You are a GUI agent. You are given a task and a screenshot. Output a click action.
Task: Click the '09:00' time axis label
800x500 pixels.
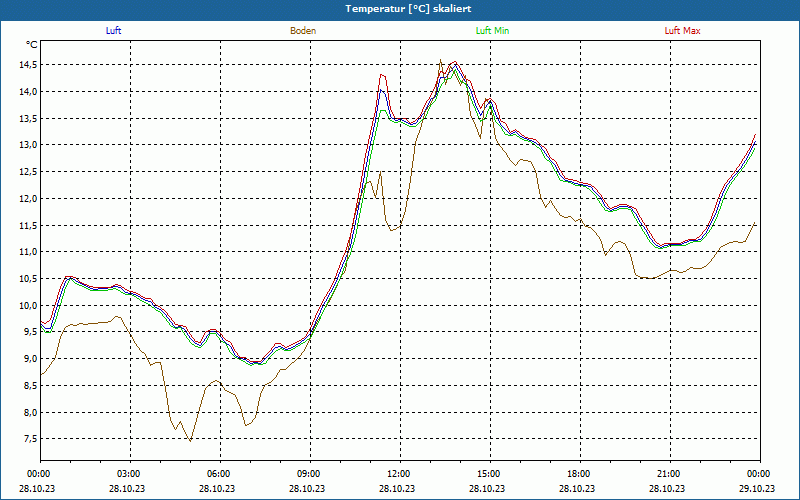coord(309,474)
